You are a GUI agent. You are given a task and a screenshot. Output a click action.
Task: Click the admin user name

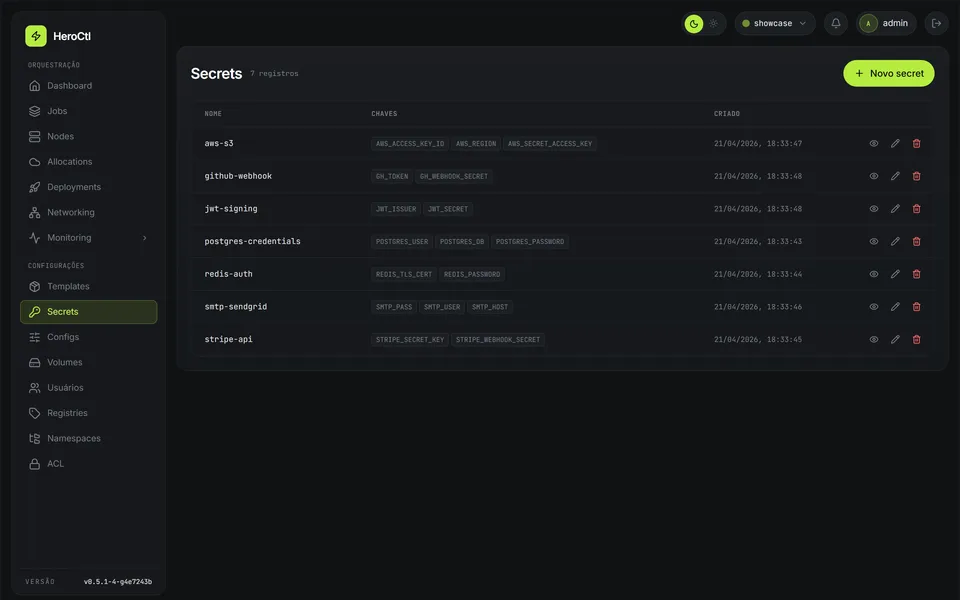pyautogui.click(x=895, y=23)
